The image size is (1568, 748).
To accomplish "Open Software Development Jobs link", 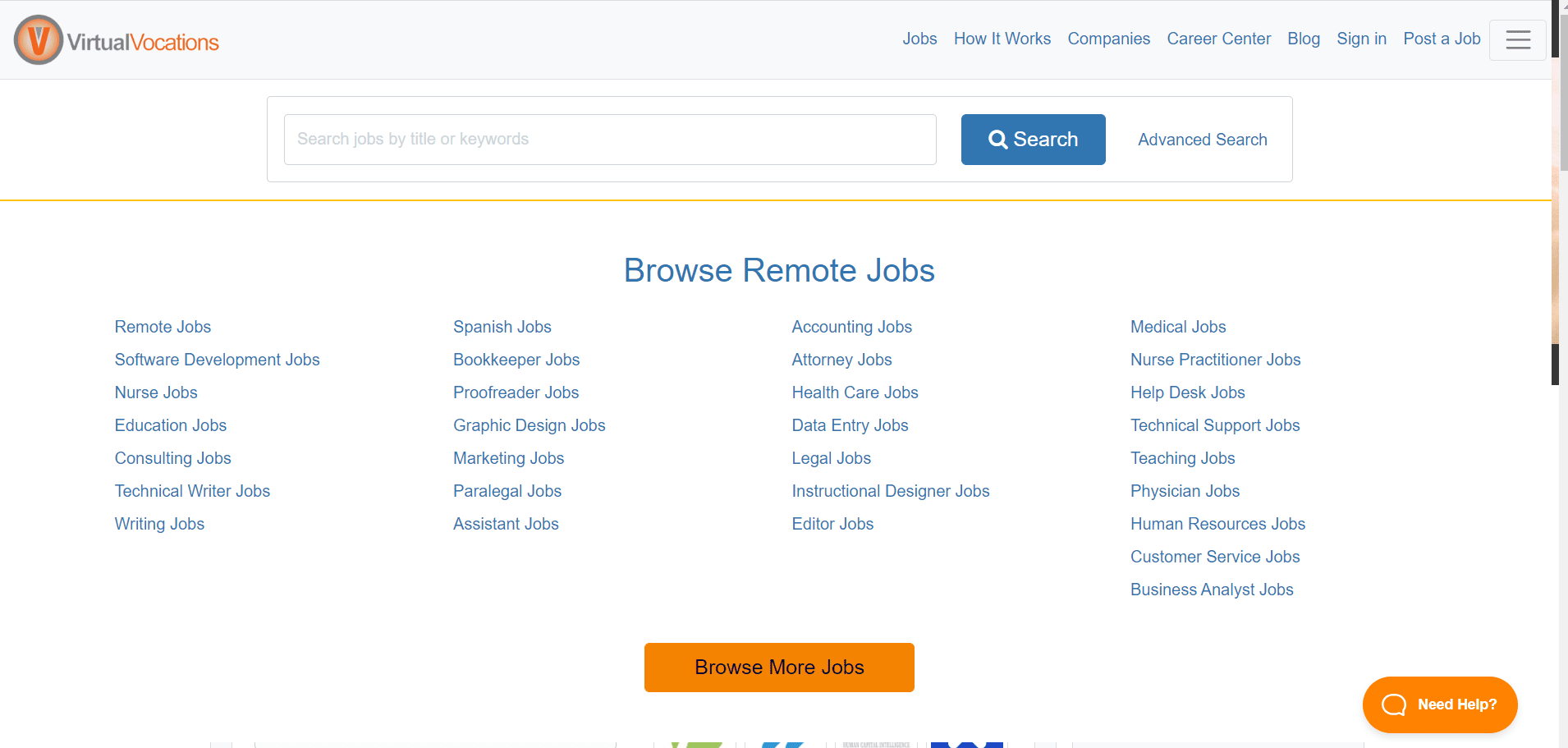I will 217,360.
